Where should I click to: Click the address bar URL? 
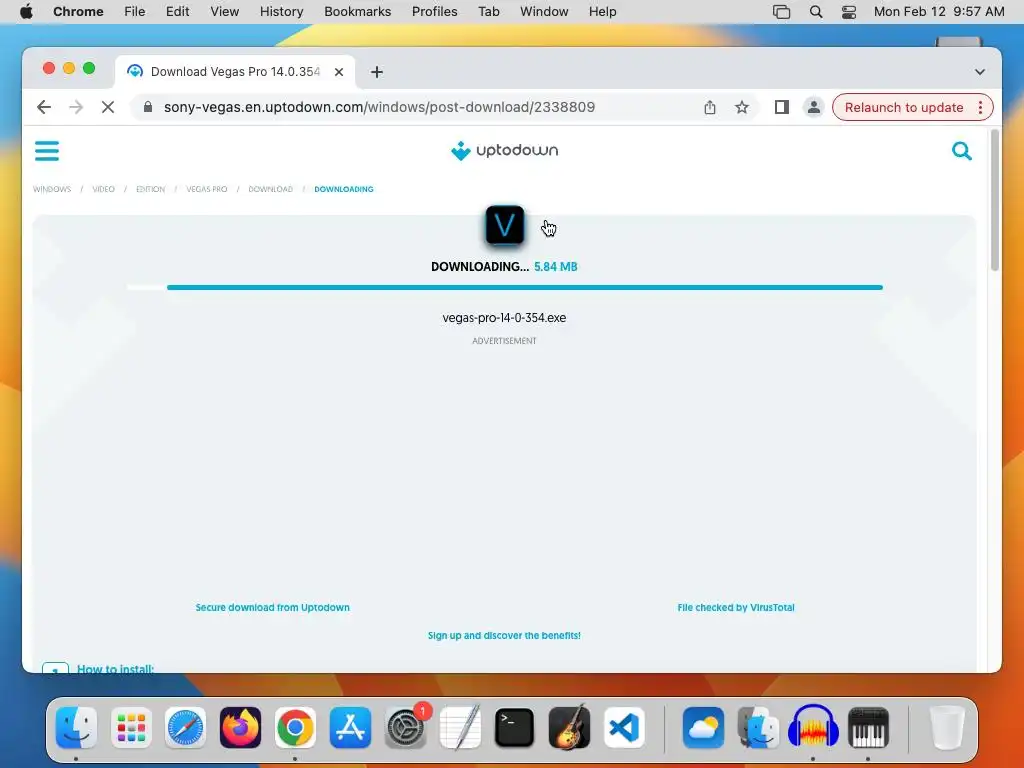pos(379,107)
